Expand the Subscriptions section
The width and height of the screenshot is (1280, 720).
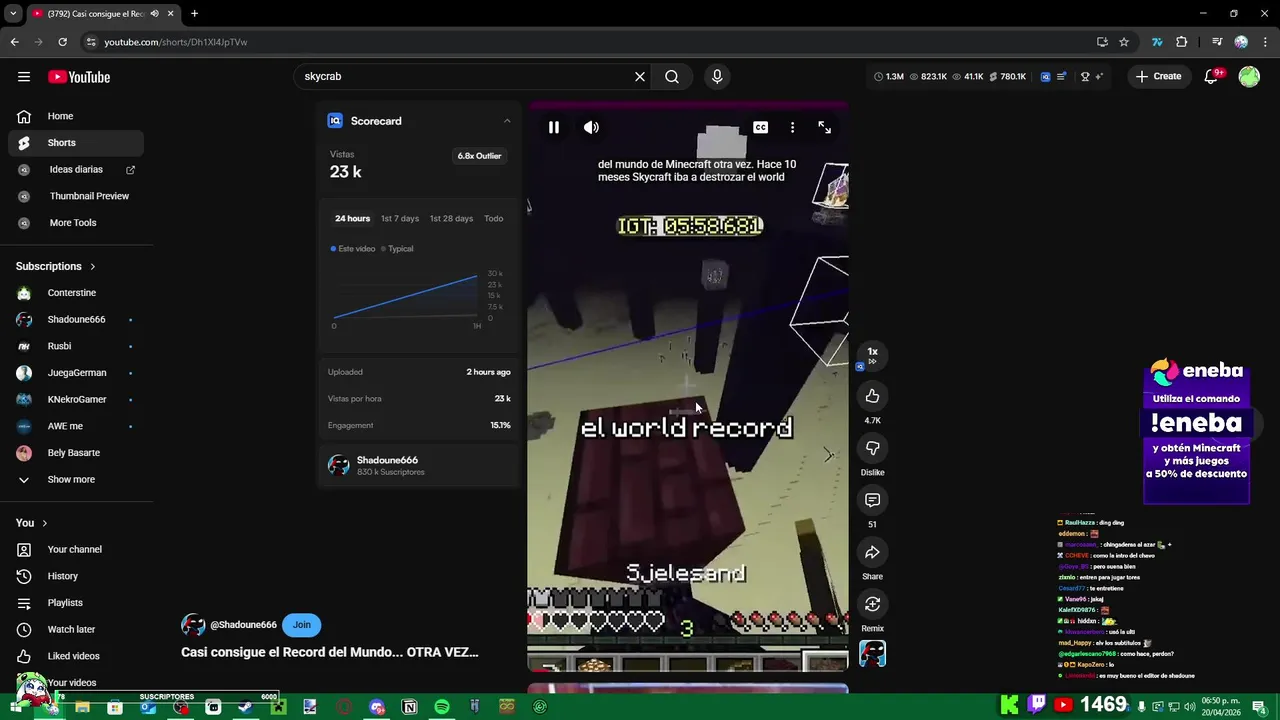point(56,266)
